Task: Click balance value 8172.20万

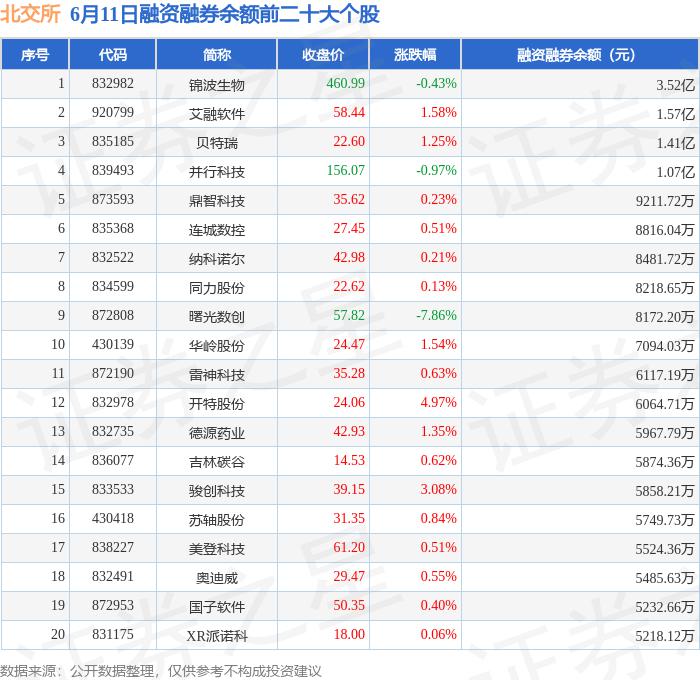Action: 665,317
